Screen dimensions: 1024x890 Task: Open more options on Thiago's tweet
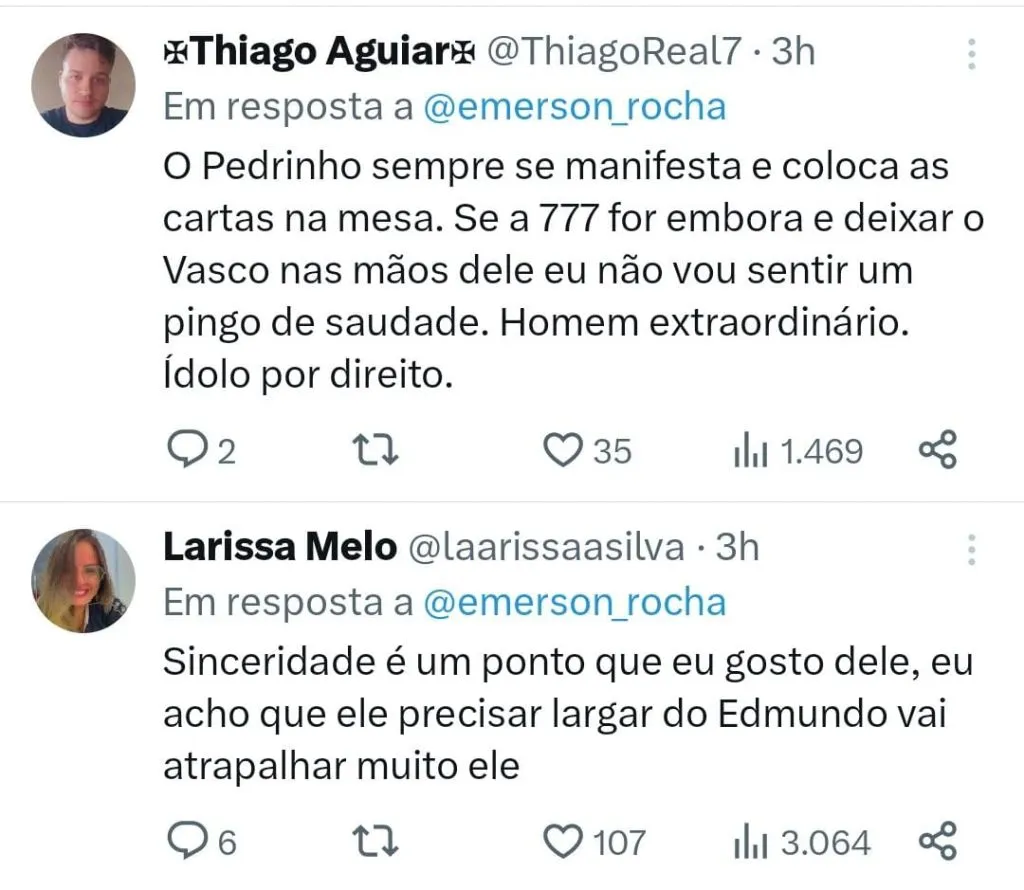(x=971, y=54)
